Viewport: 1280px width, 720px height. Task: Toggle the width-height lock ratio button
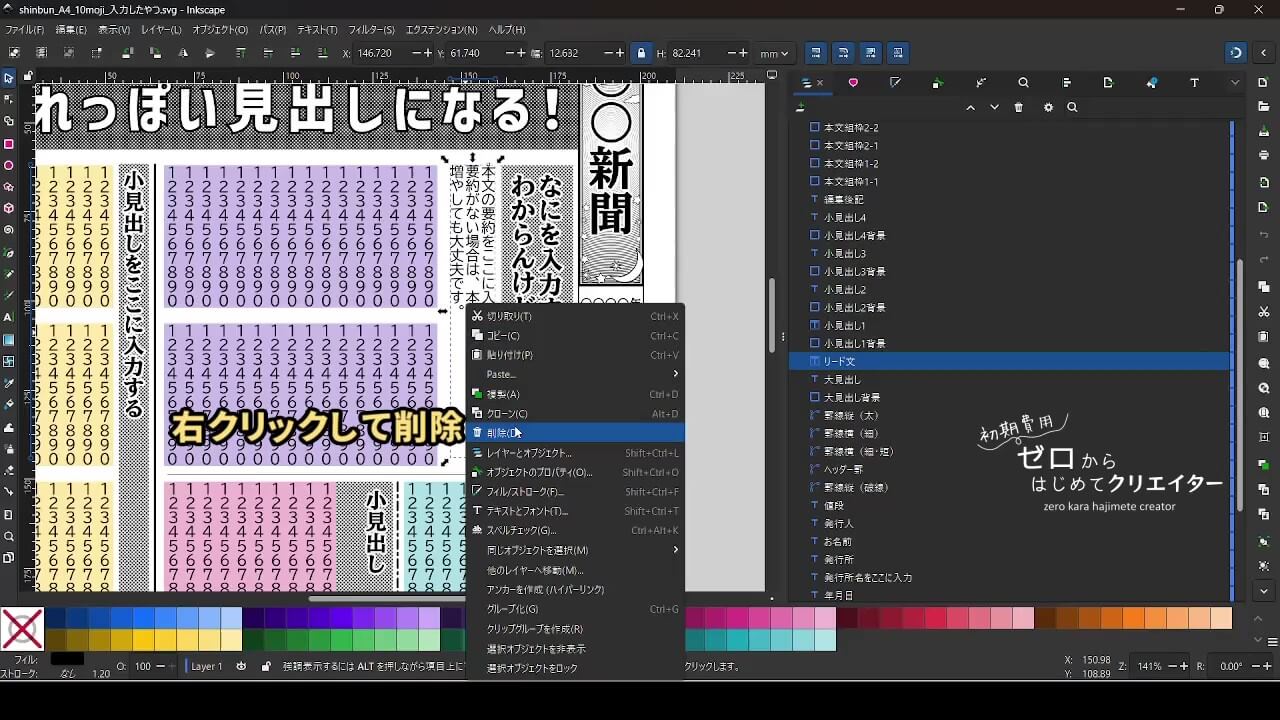641,53
